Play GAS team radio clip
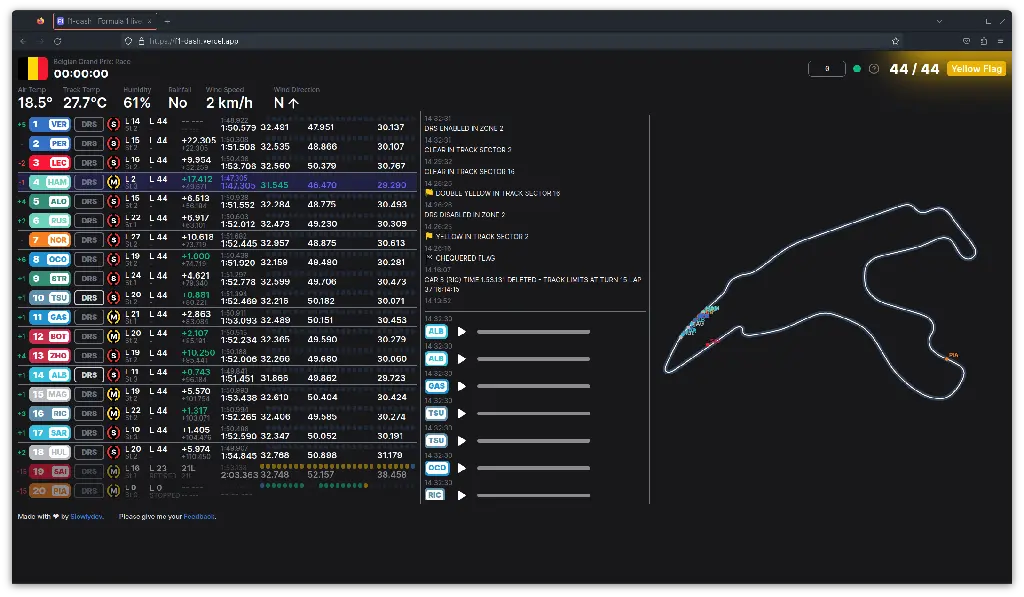 click(x=462, y=386)
